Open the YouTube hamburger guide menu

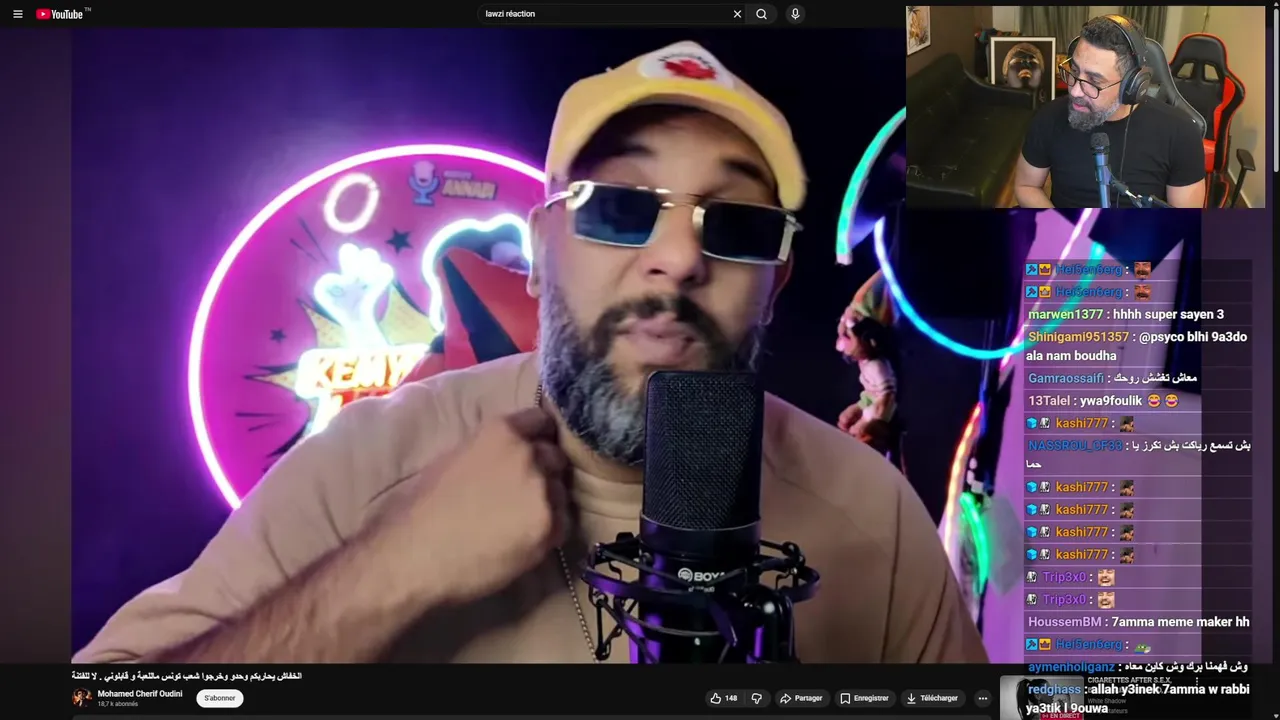point(17,14)
